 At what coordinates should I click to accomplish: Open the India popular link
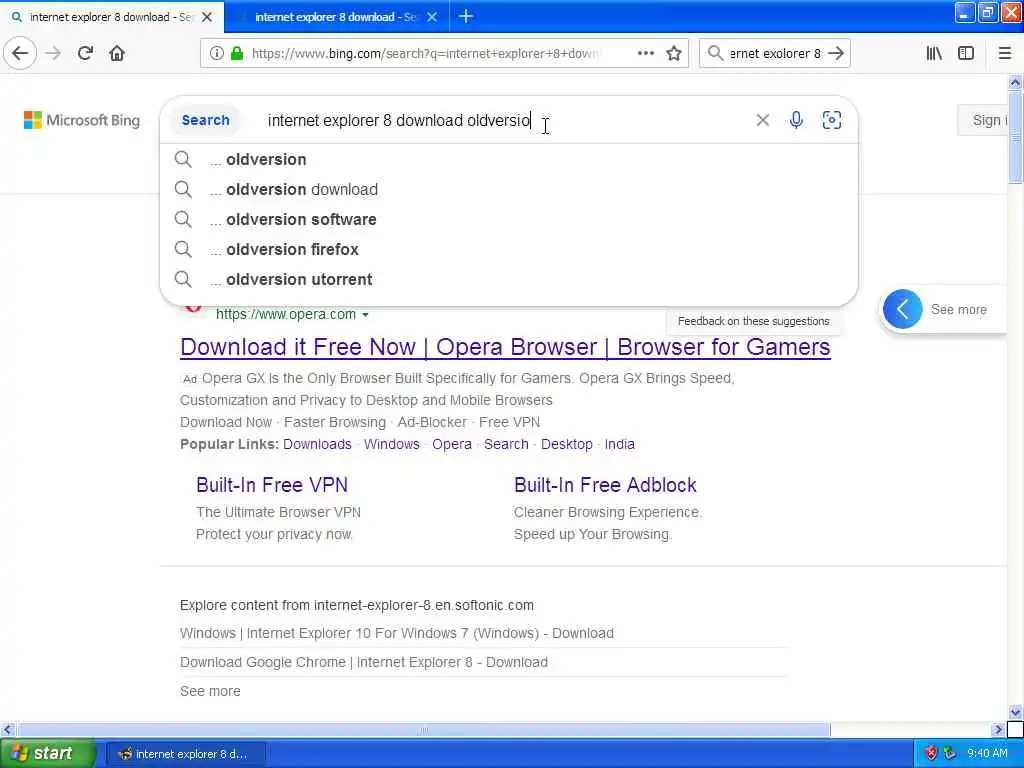(x=620, y=444)
